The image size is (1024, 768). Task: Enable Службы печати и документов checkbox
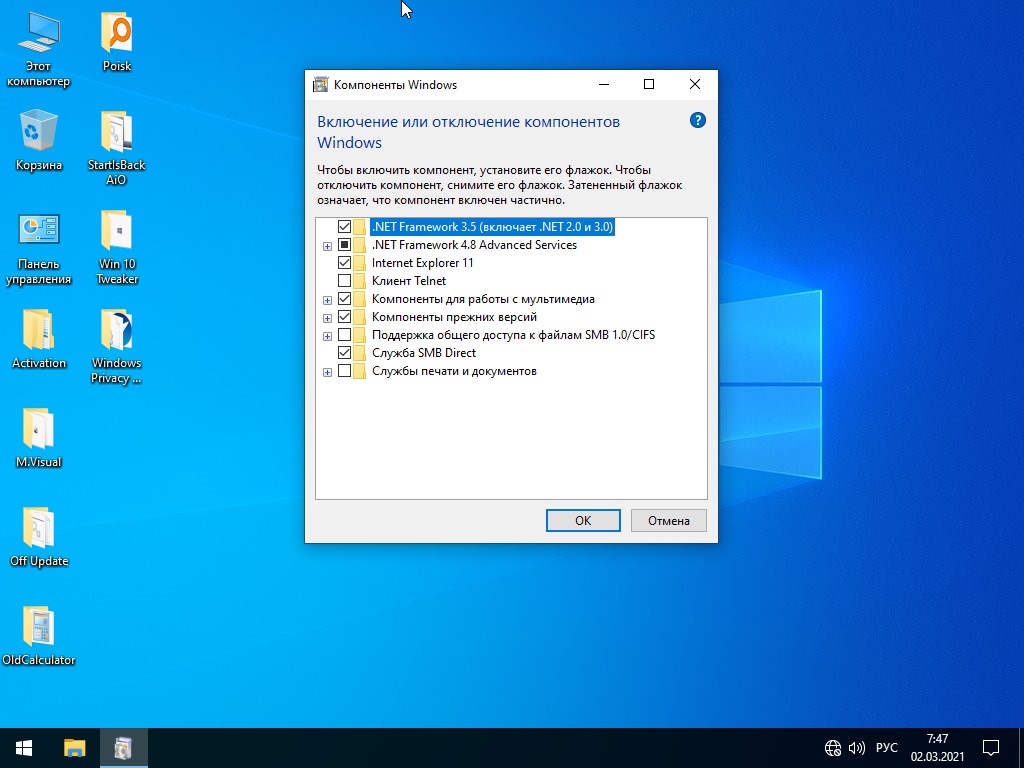(x=344, y=371)
